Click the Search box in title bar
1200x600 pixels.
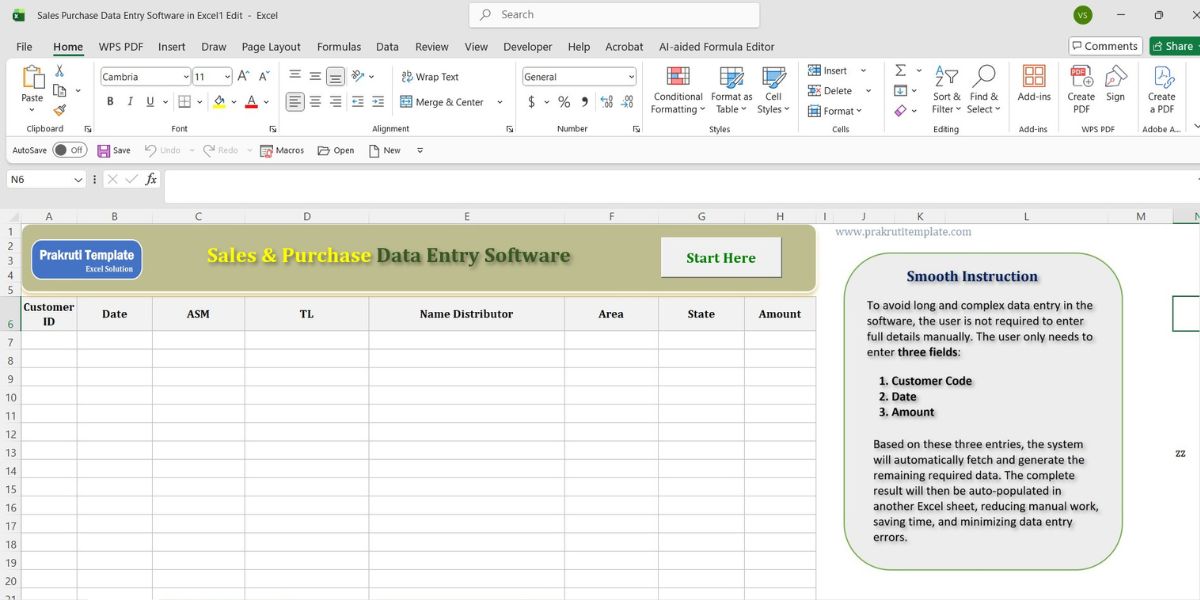tap(614, 15)
